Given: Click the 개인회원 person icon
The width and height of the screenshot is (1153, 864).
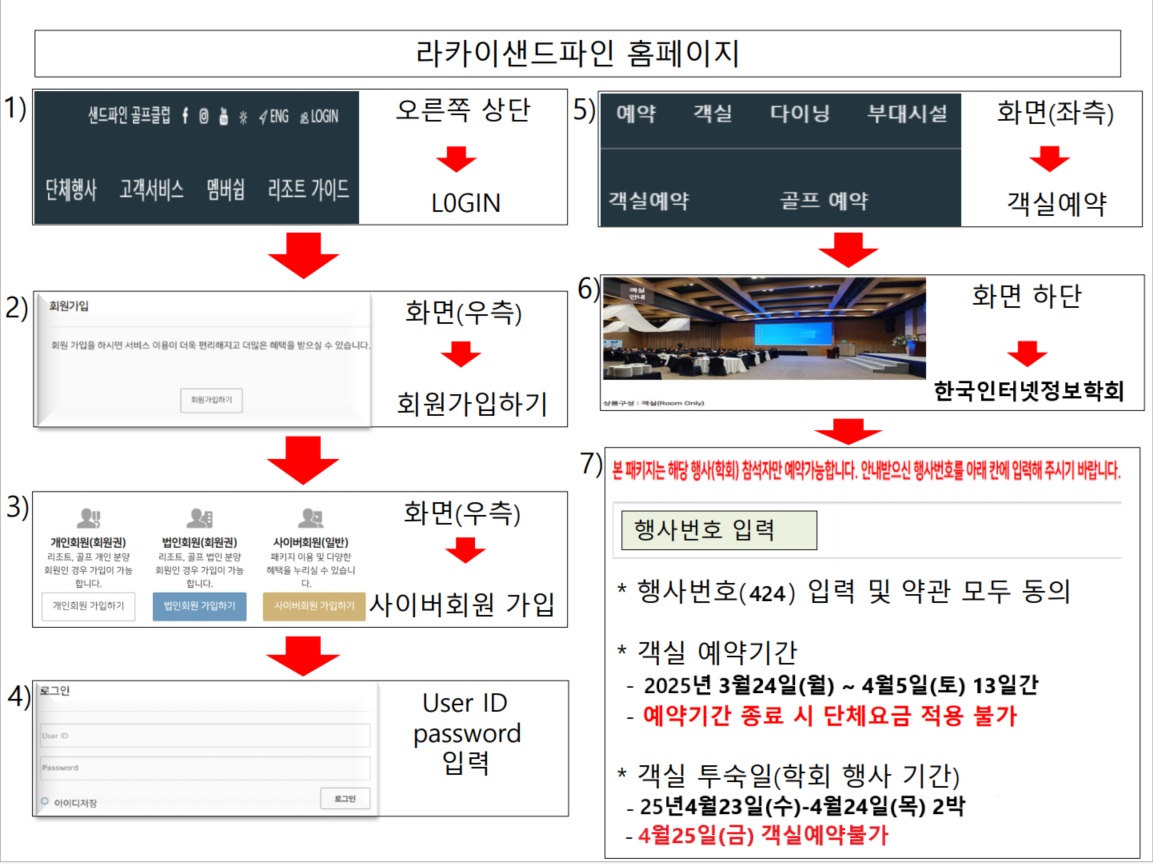Looking at the screenshot, I should pos(88,518).
